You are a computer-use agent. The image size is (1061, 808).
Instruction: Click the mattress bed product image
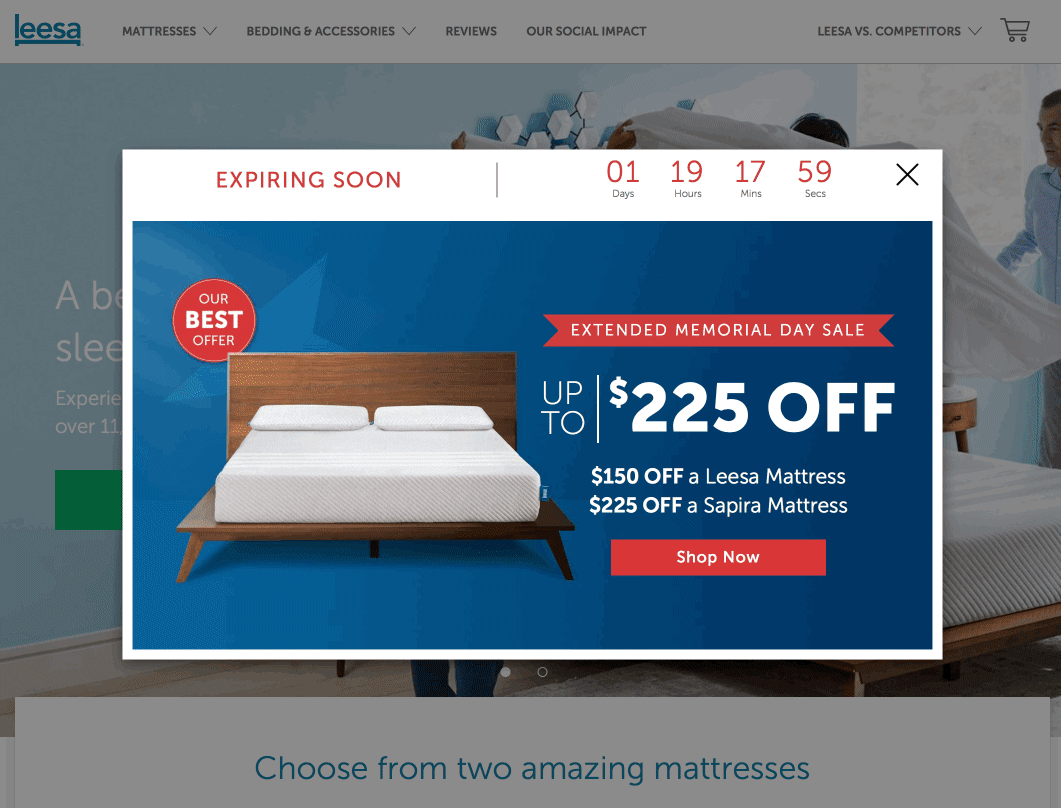pos(374,467)
